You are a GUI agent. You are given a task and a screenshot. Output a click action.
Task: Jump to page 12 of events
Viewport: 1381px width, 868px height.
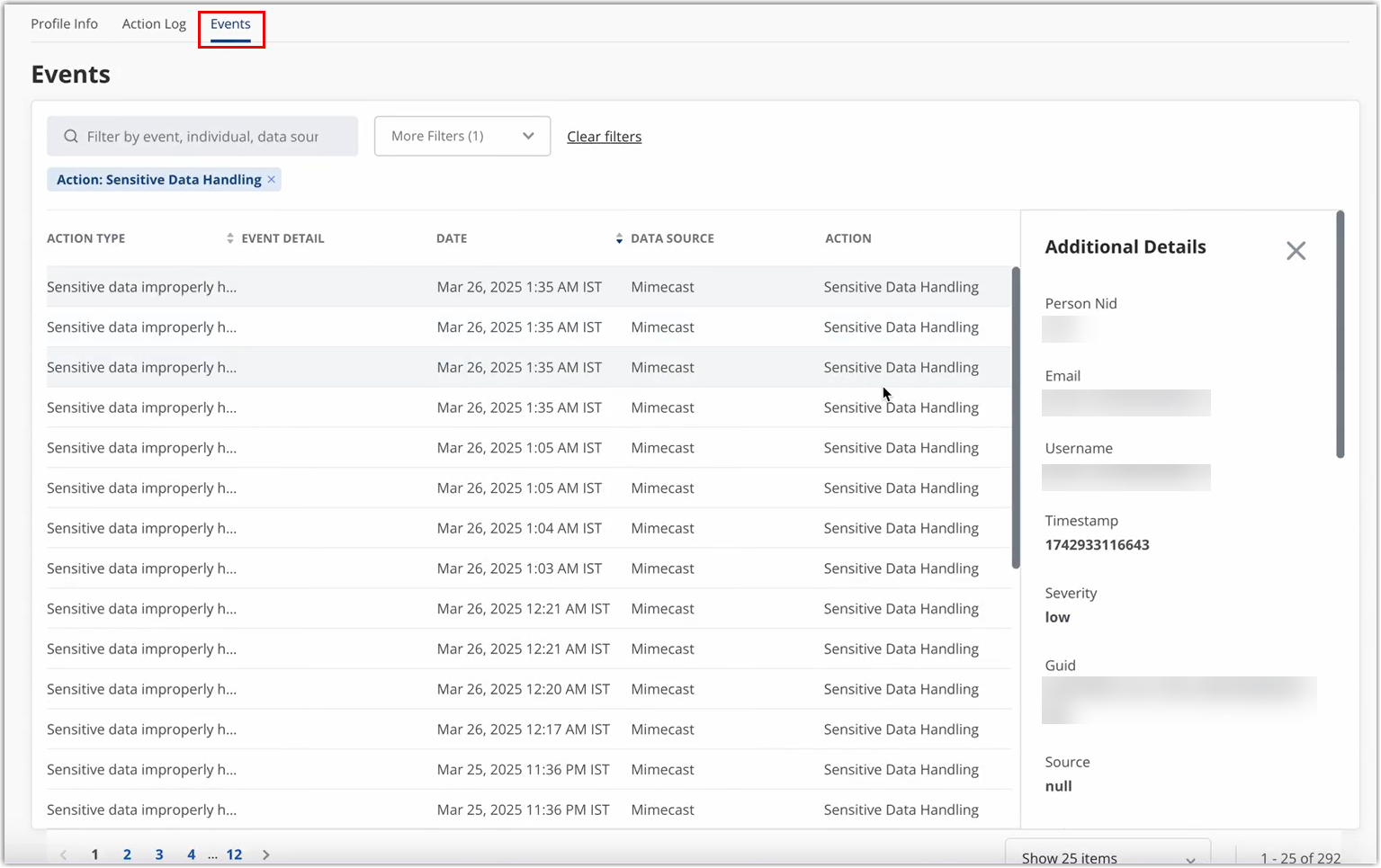[234, 854]
